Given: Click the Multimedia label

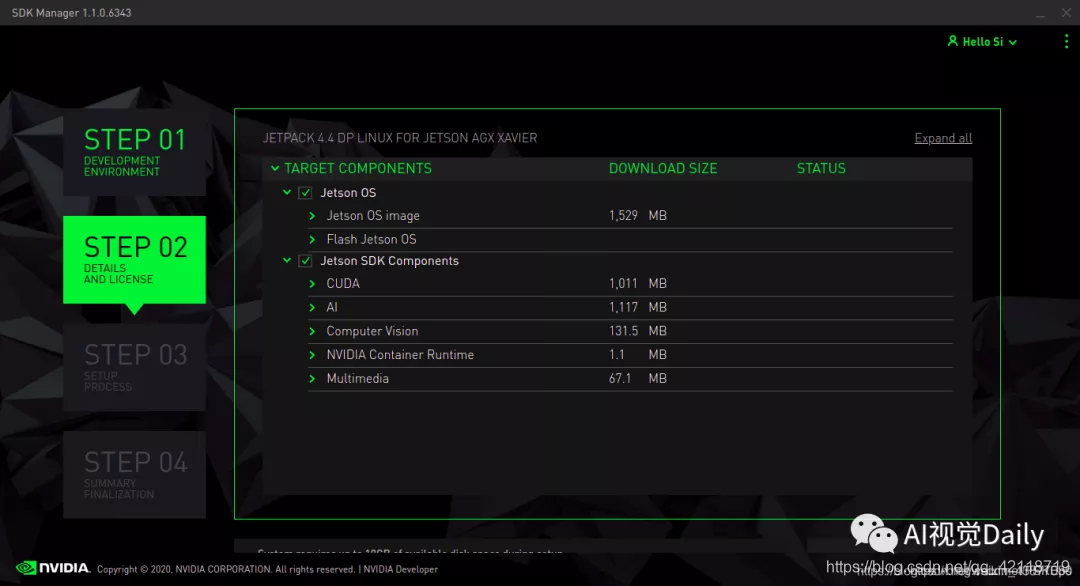Looking at the screenshot, I should coord(357,378).
